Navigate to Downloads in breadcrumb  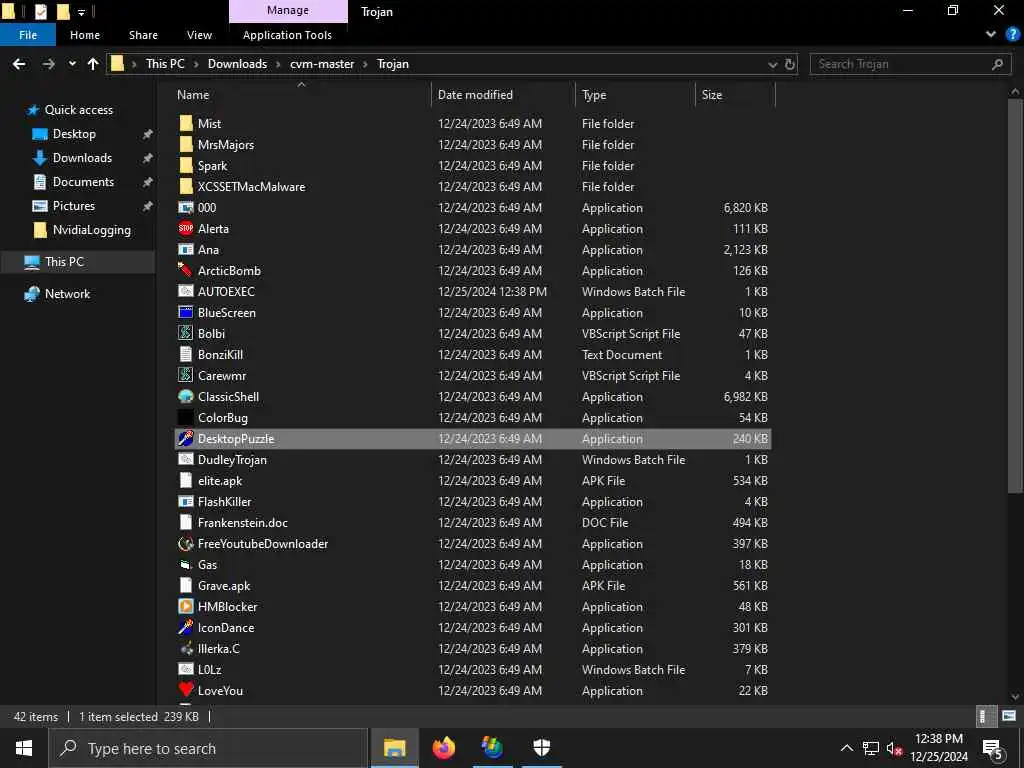pyautogui.click(x=237, y=64)
